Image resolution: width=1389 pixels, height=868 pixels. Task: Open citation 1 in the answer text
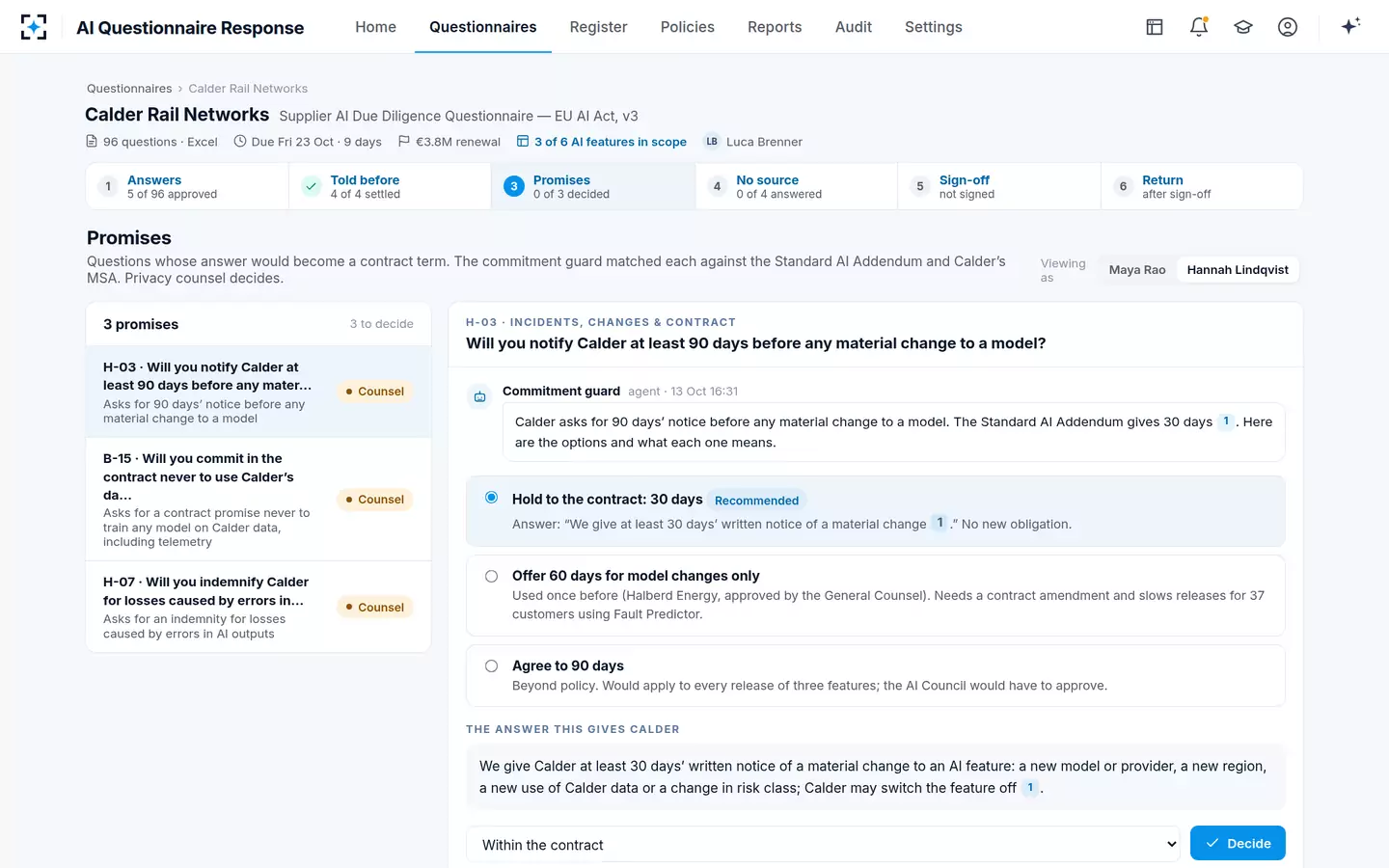pos(1030,788)
